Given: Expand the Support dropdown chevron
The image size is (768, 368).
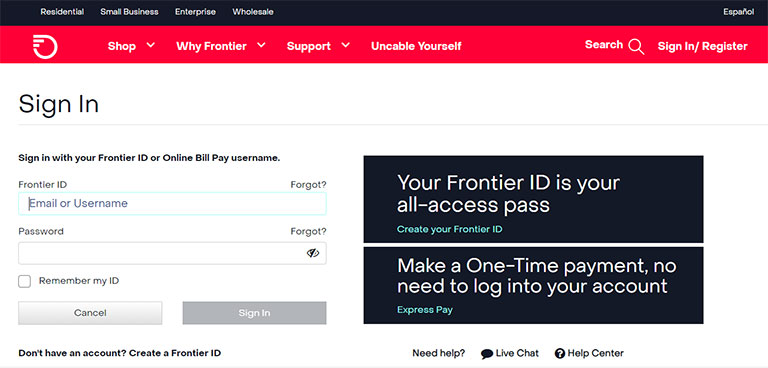Looking at the screenshot, I should coord(346,45).
